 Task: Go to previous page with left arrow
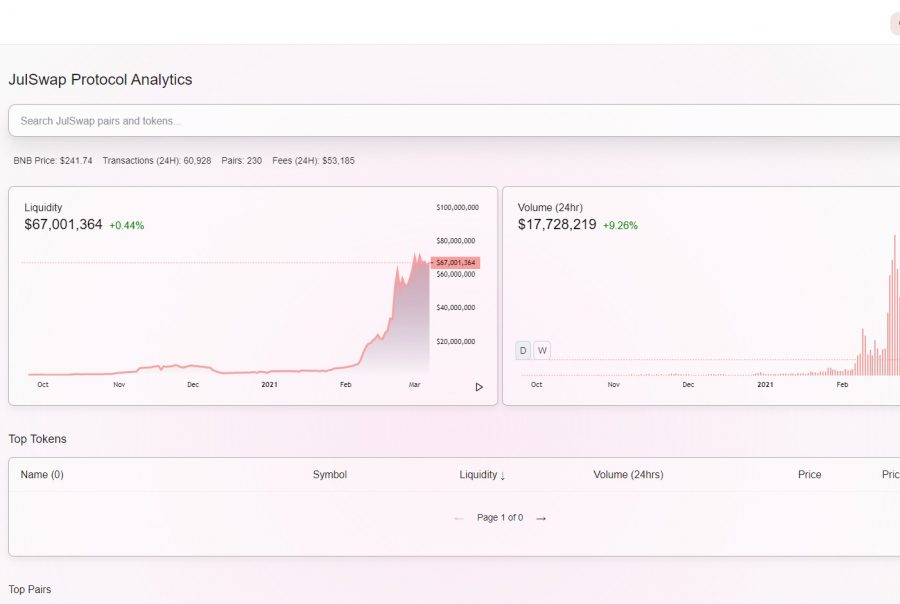coord(459,518)
